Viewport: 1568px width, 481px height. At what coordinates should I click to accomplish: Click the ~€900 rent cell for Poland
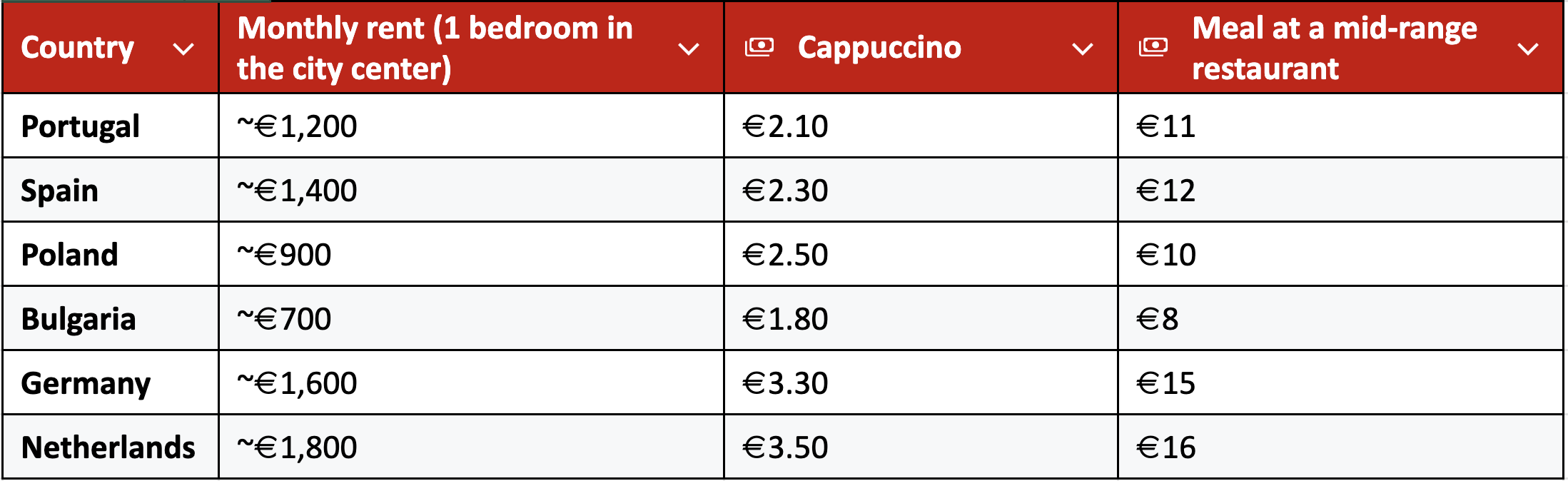tap(471, 254)
